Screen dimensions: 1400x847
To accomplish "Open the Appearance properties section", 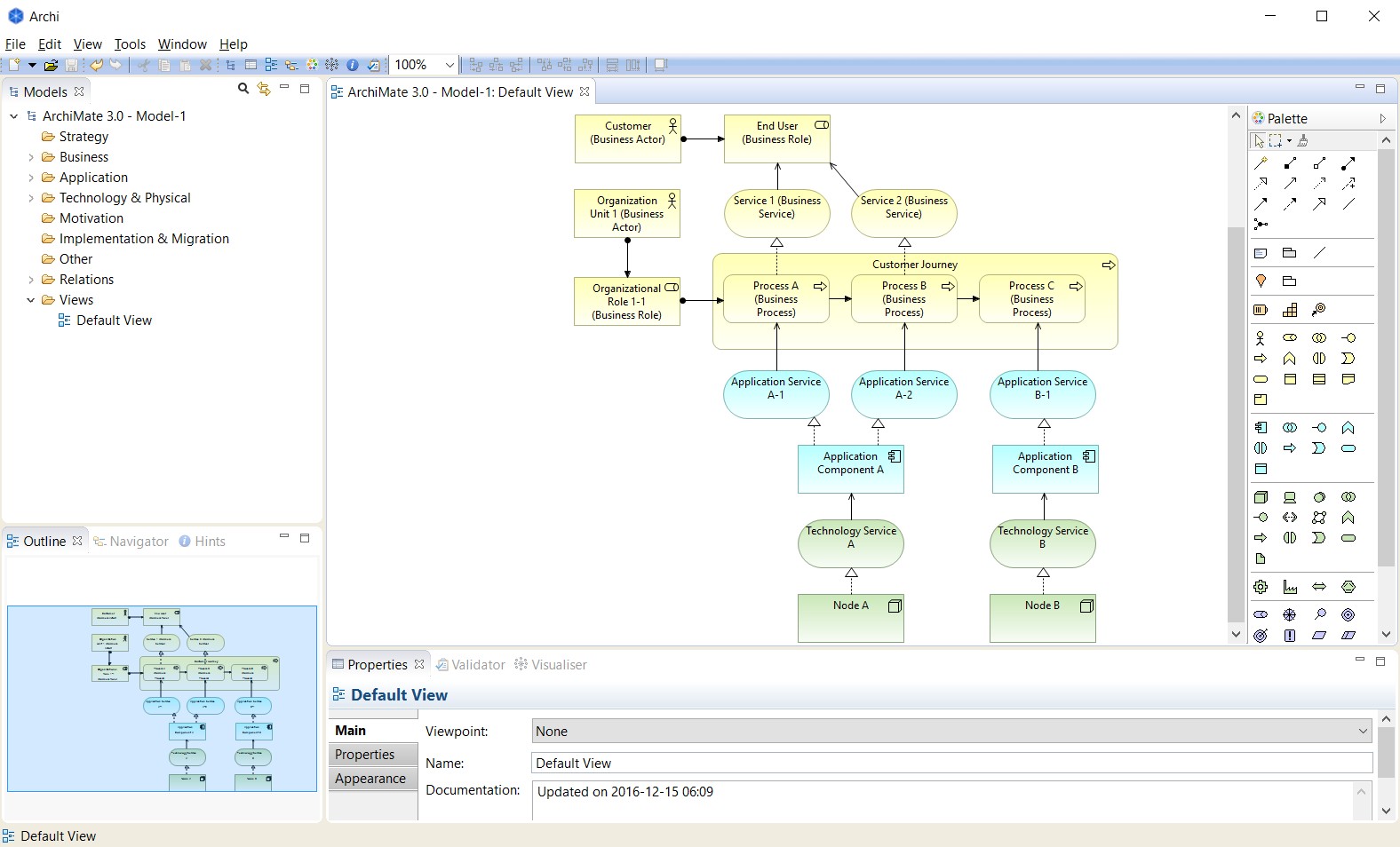I will pyautogui.click(x=370, y=779).
